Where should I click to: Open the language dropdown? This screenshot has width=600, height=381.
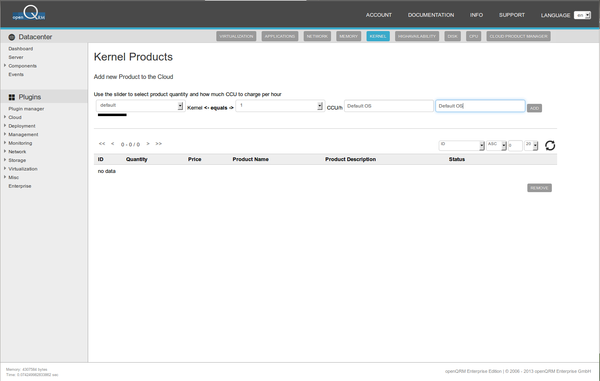pyautogui.click(x=582, y=15)
